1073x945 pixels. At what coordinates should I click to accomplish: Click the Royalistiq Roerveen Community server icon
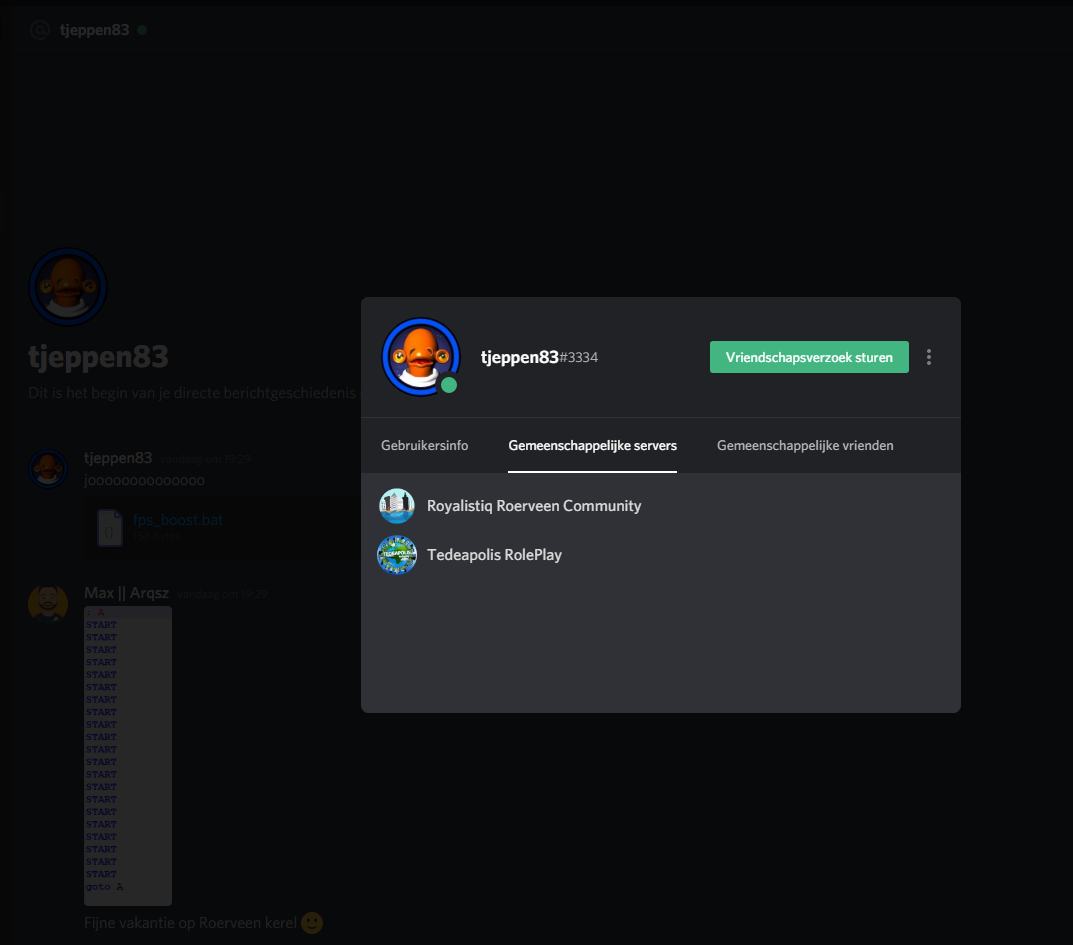point(397,506)
